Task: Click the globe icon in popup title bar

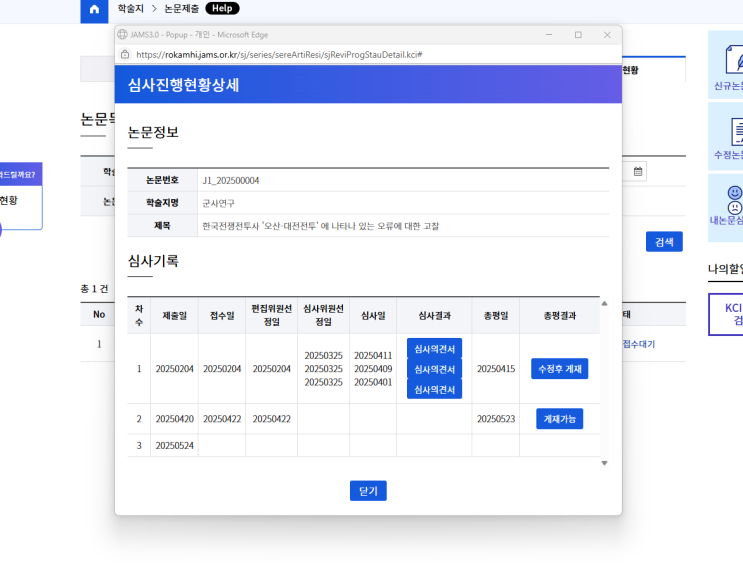Action: pos(123,35)
